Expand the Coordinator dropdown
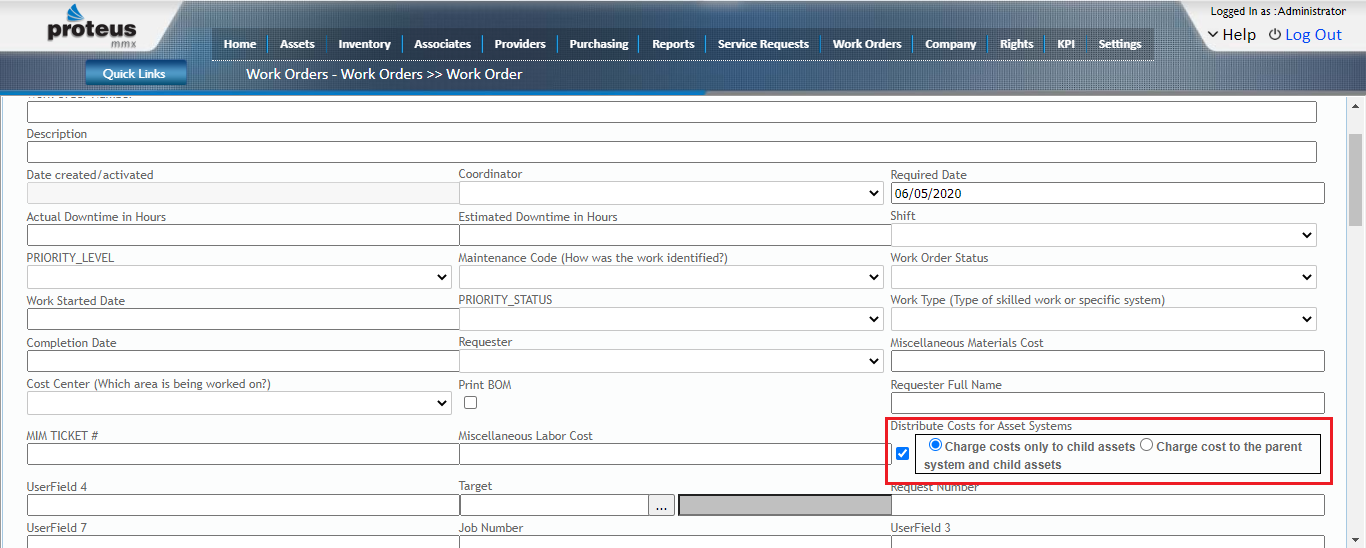 [671, 193]
